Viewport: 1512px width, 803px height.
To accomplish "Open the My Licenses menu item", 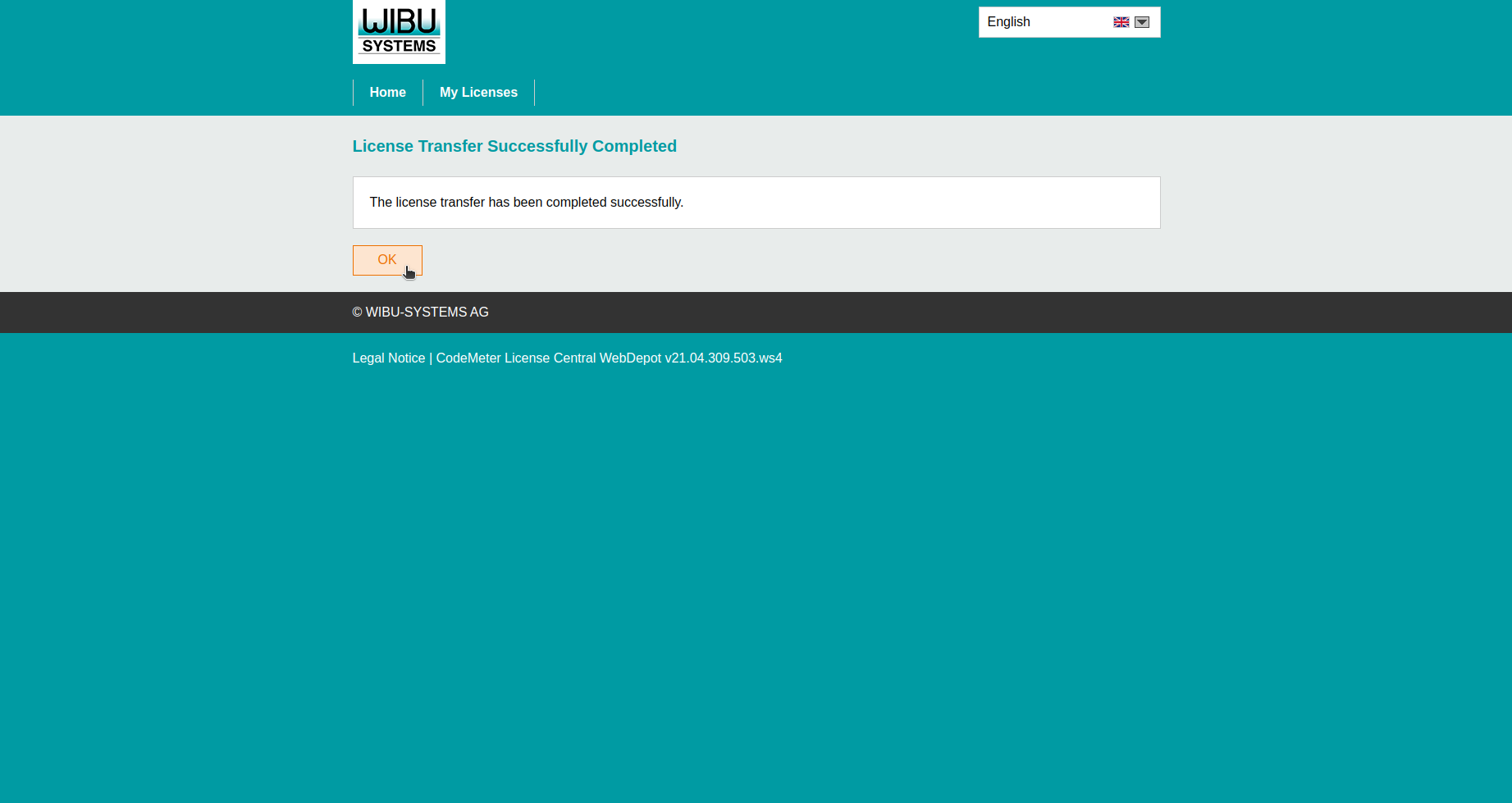I will click(478, 93).
